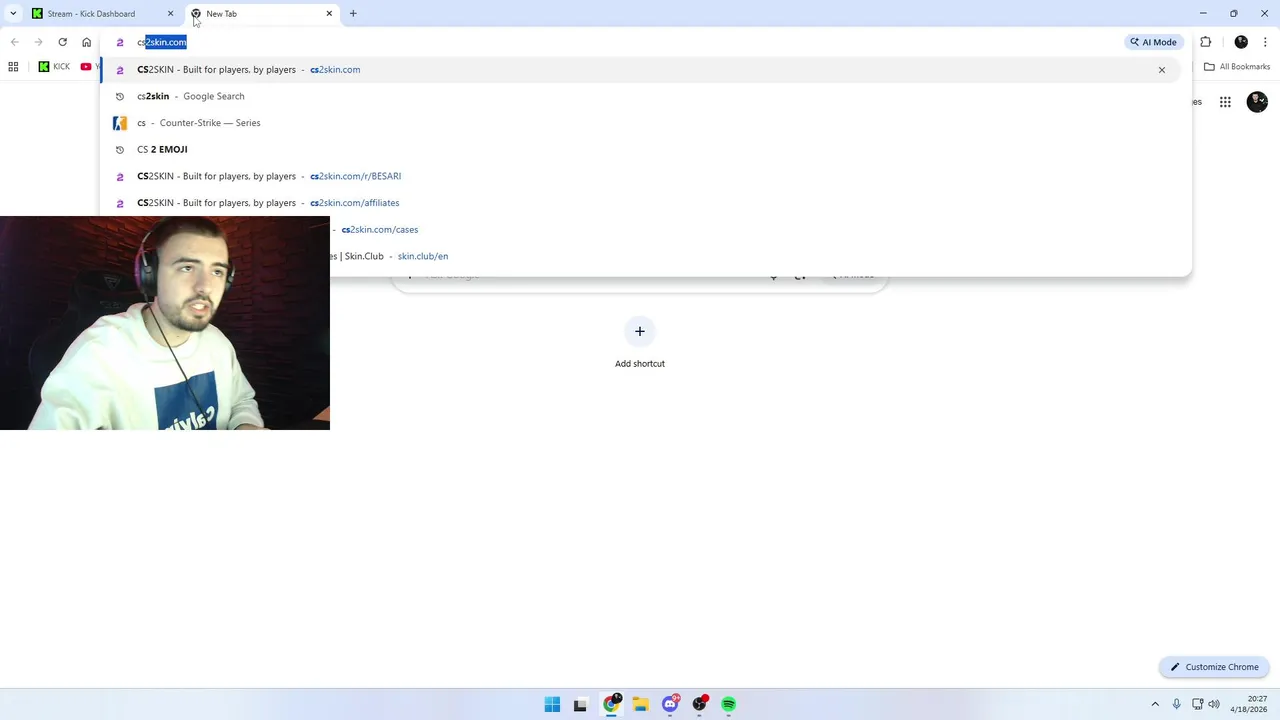The height and width of the screenshot is (720, 1280).
Task: Open the Extensions puzzle icon
Action: point(1205,42)
